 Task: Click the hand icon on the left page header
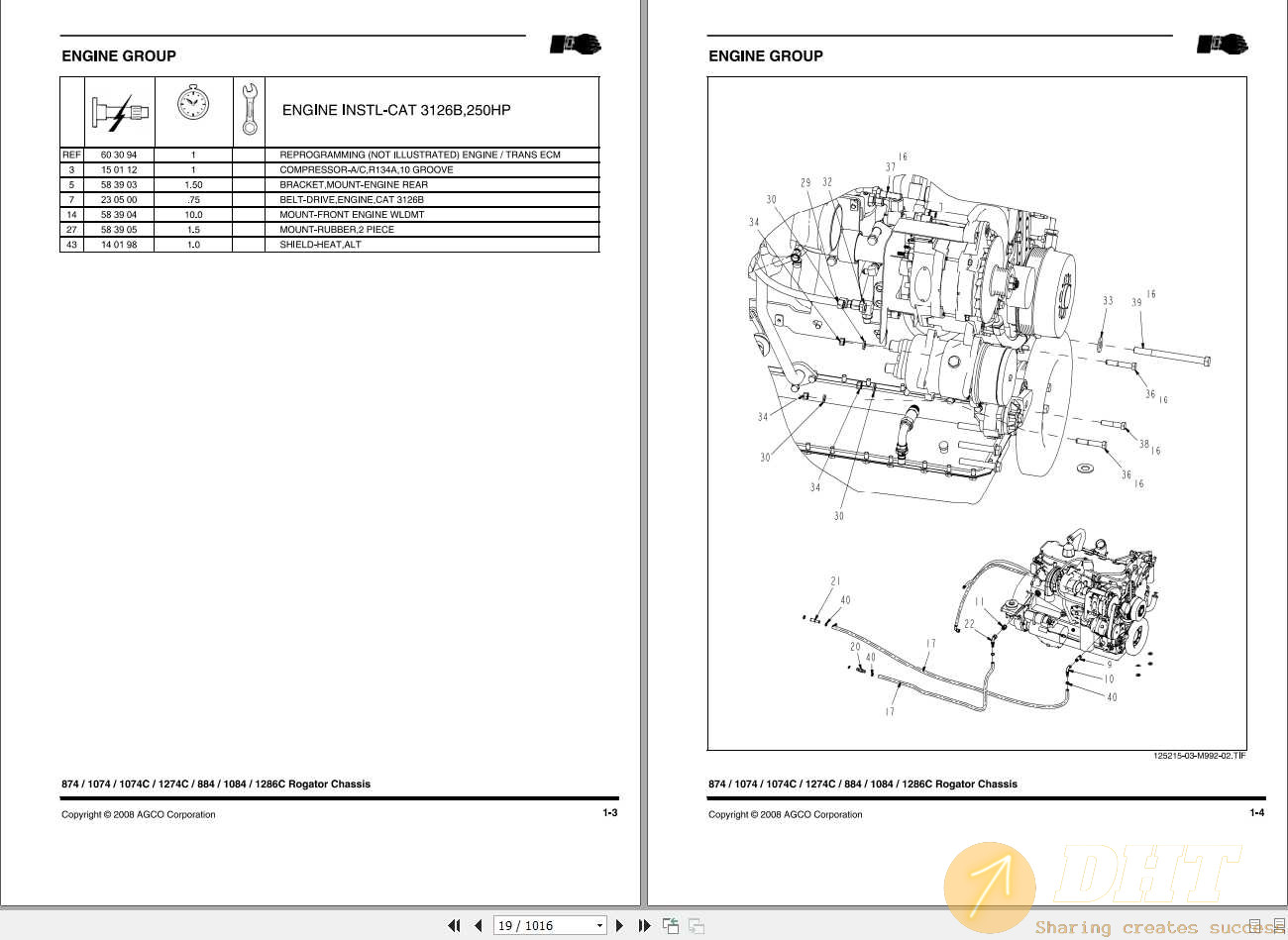tap(576, 45)
